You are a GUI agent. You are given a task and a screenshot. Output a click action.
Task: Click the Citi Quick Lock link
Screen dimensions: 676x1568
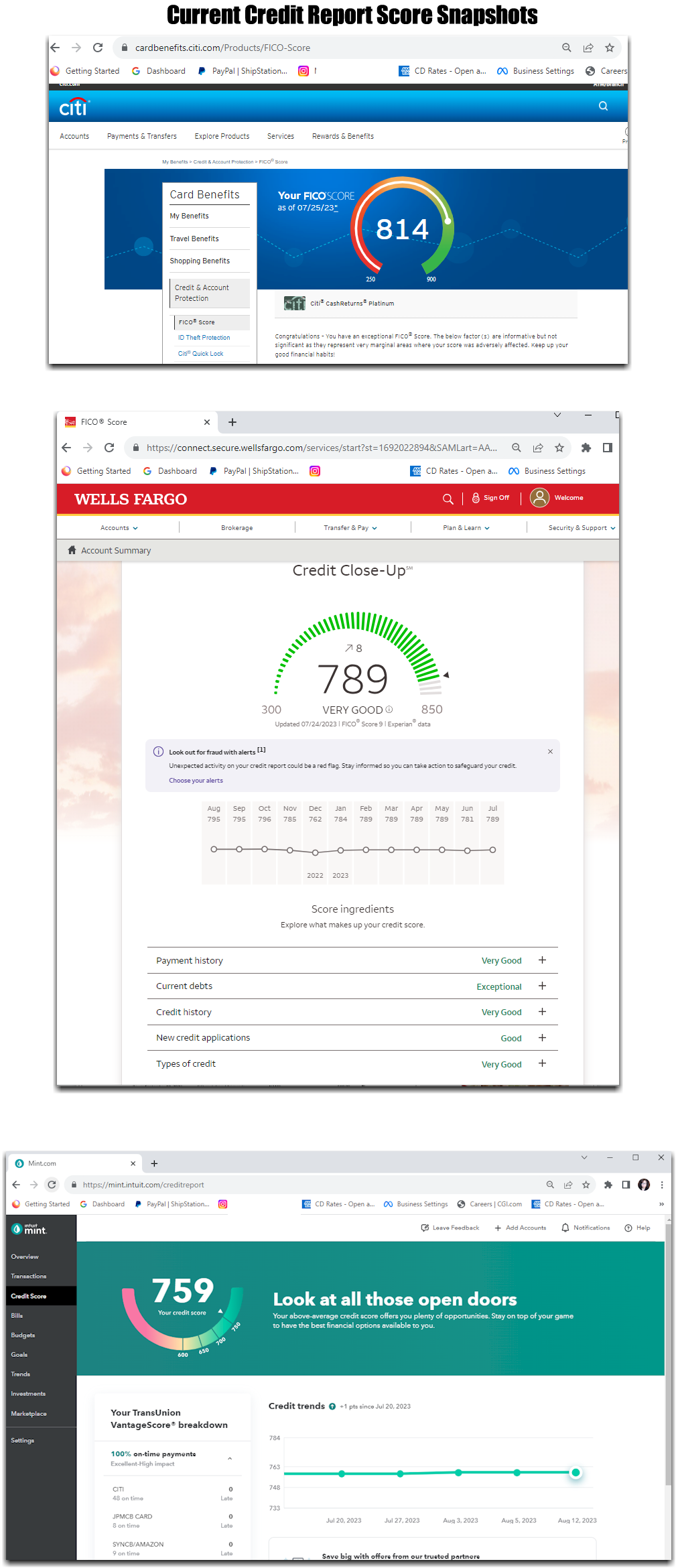200,354
